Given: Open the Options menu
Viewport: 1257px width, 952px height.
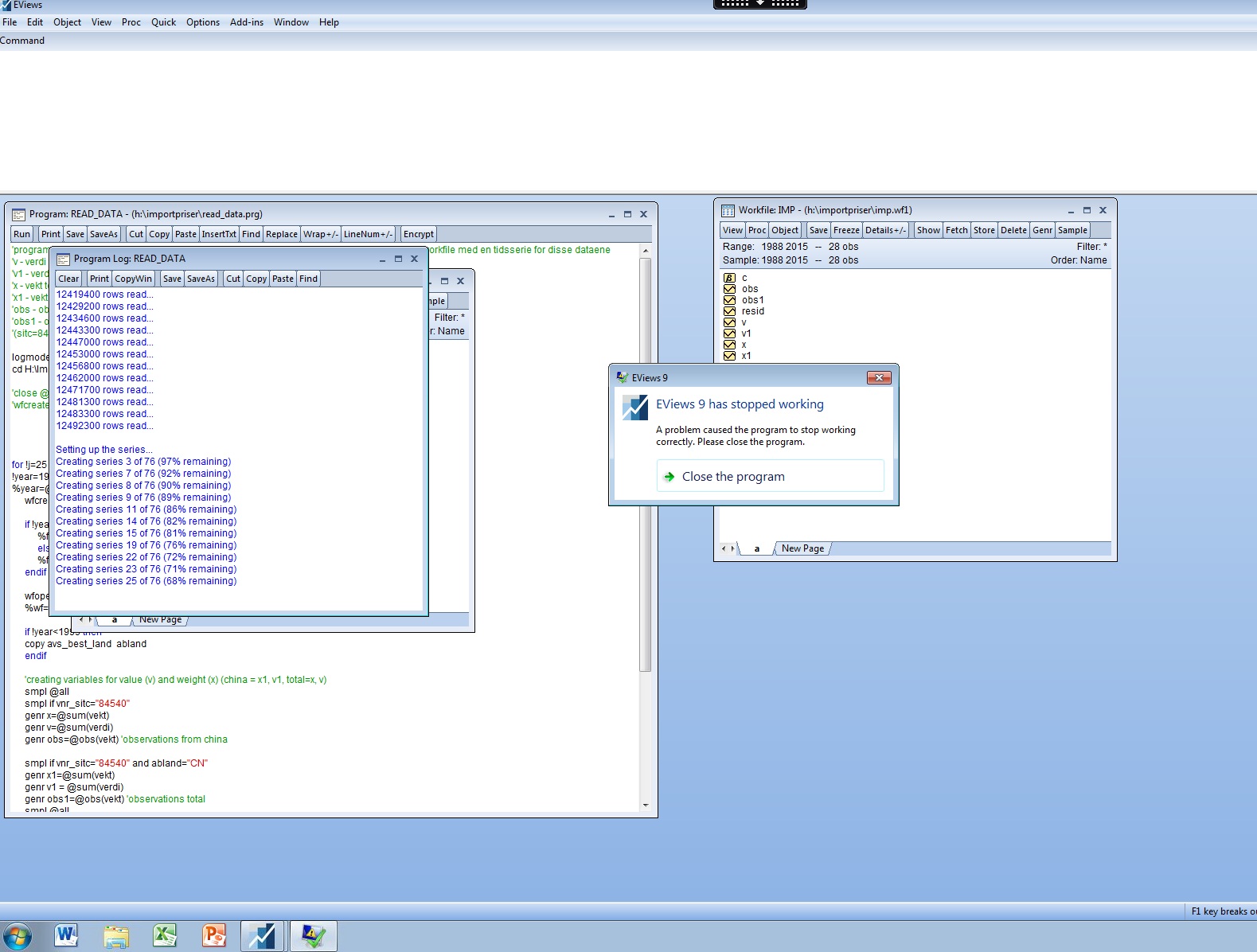Looking at the screenshot, I should click(x=203, y=22).
